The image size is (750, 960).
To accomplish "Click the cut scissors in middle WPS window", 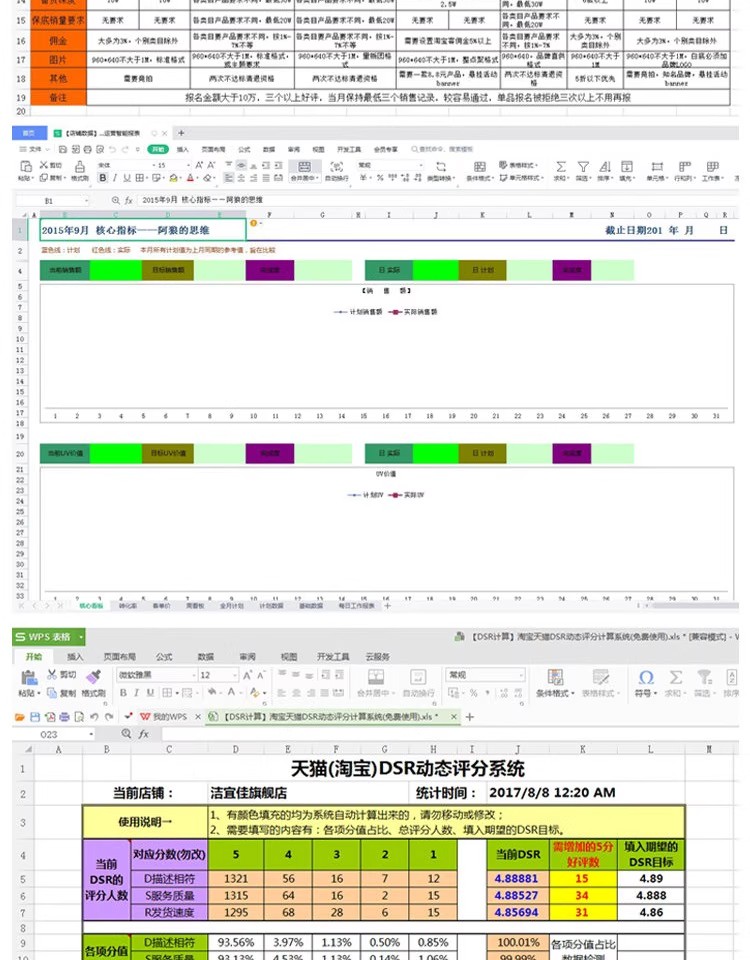I will click(44, 165).
